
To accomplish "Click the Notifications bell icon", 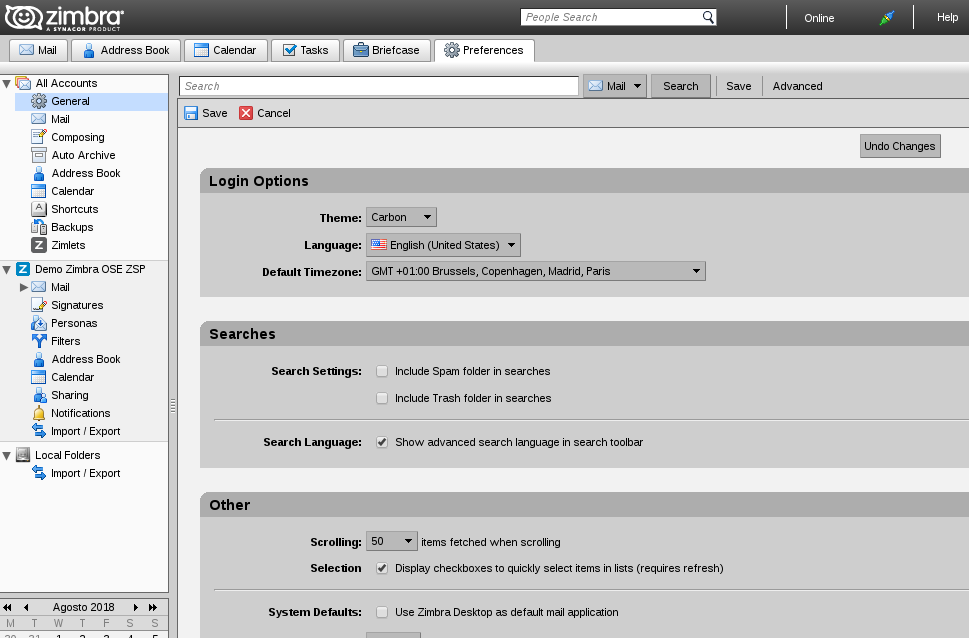I will pyautogui.click(x=39, y=413).
